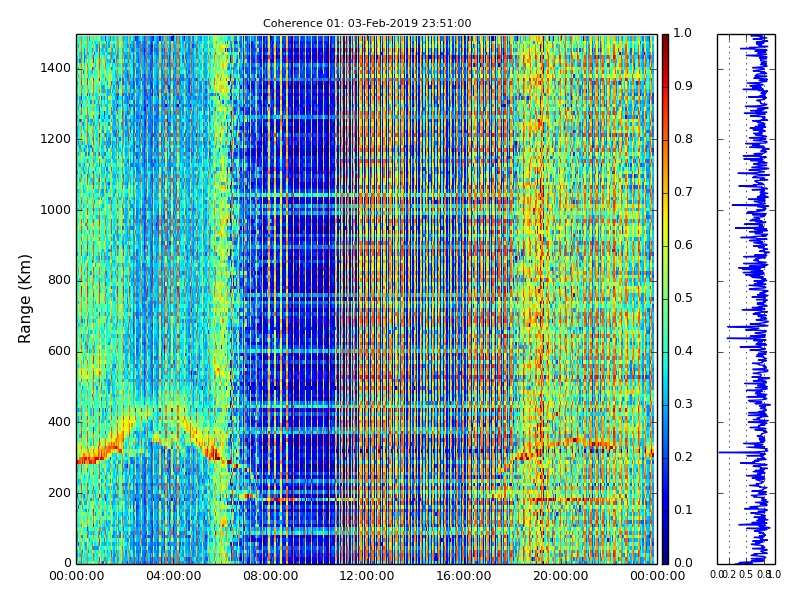Click the colorbar 0.6 label
Image resolution: width=800 pixels, height=600 pixels.
click(683, 245)
